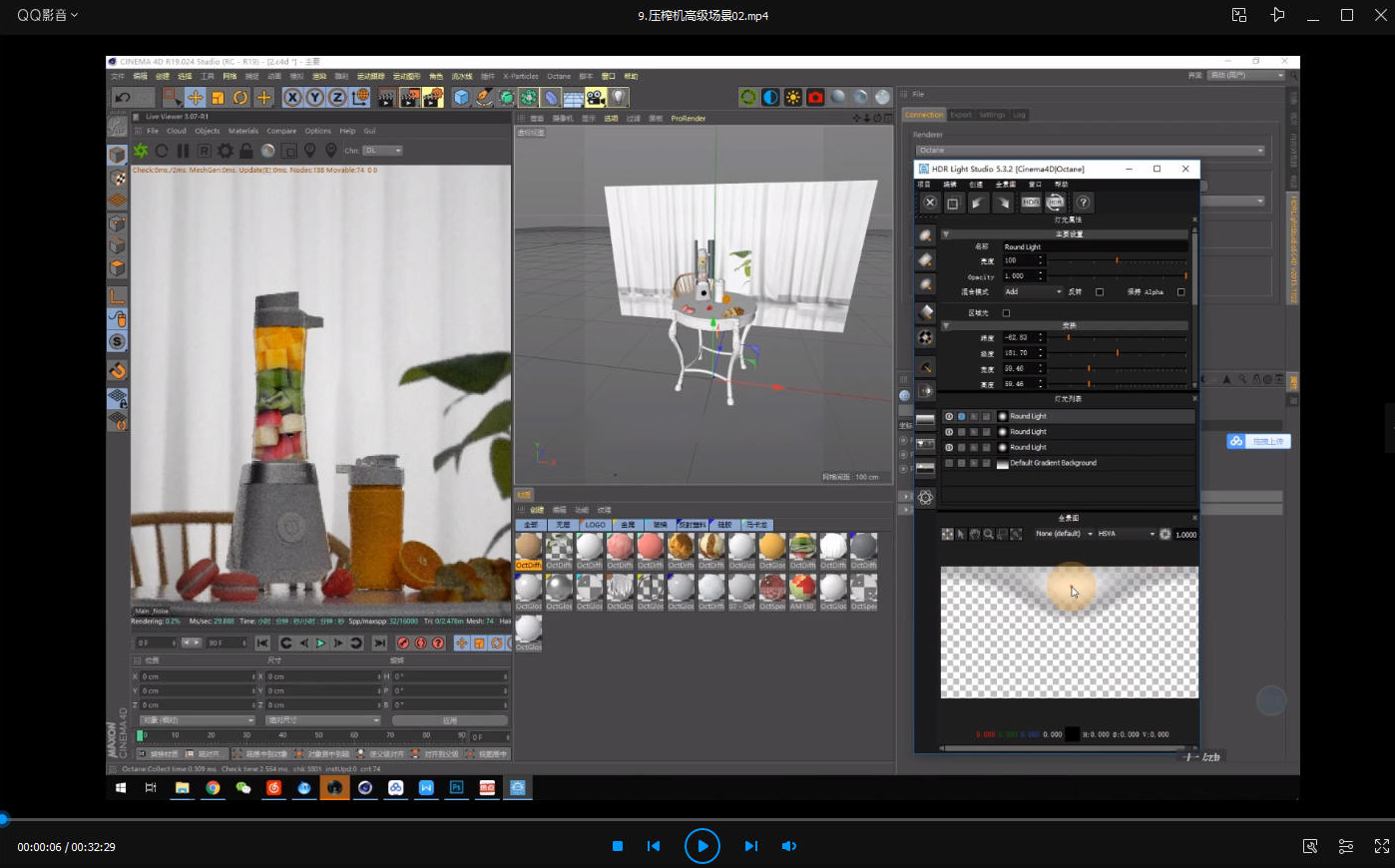Collapse the 主要设置 section triangle
This screenshot has width=1395, height=868.
click(946, 234)
